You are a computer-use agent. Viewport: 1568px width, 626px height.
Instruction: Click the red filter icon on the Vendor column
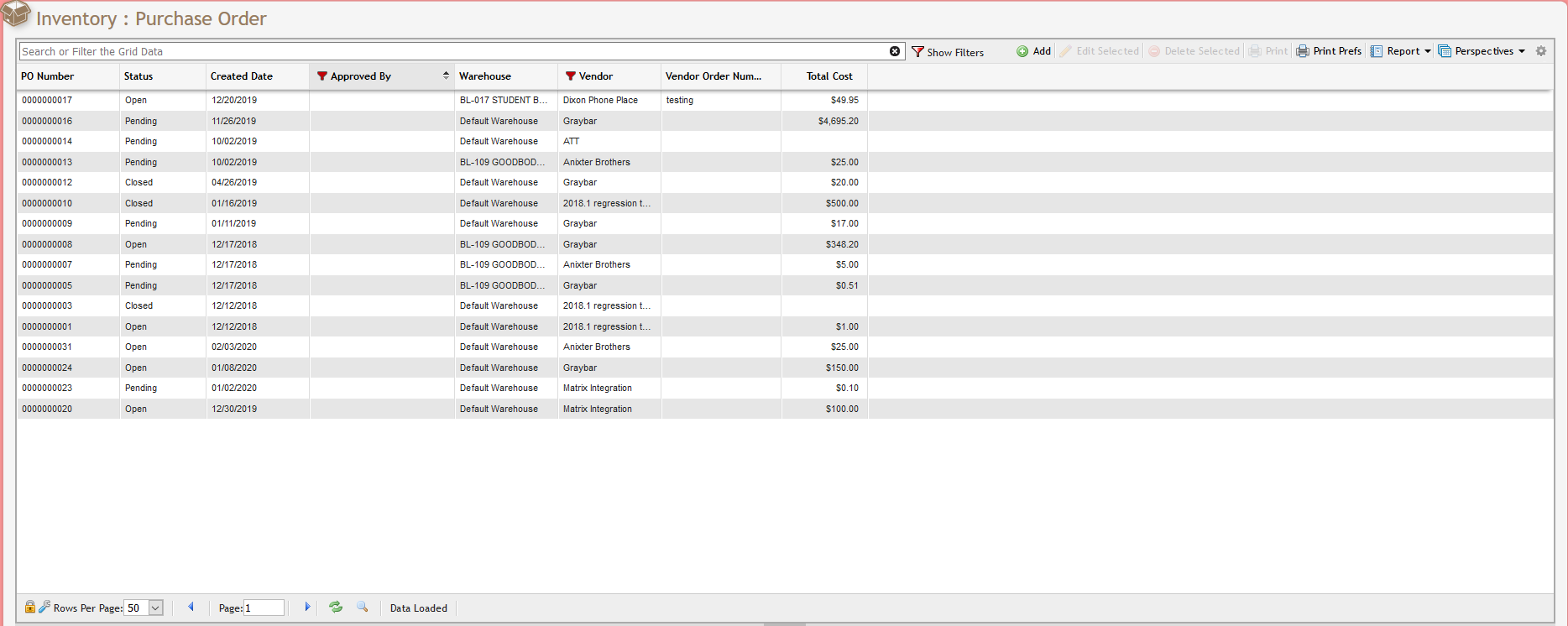click(571, 76)
